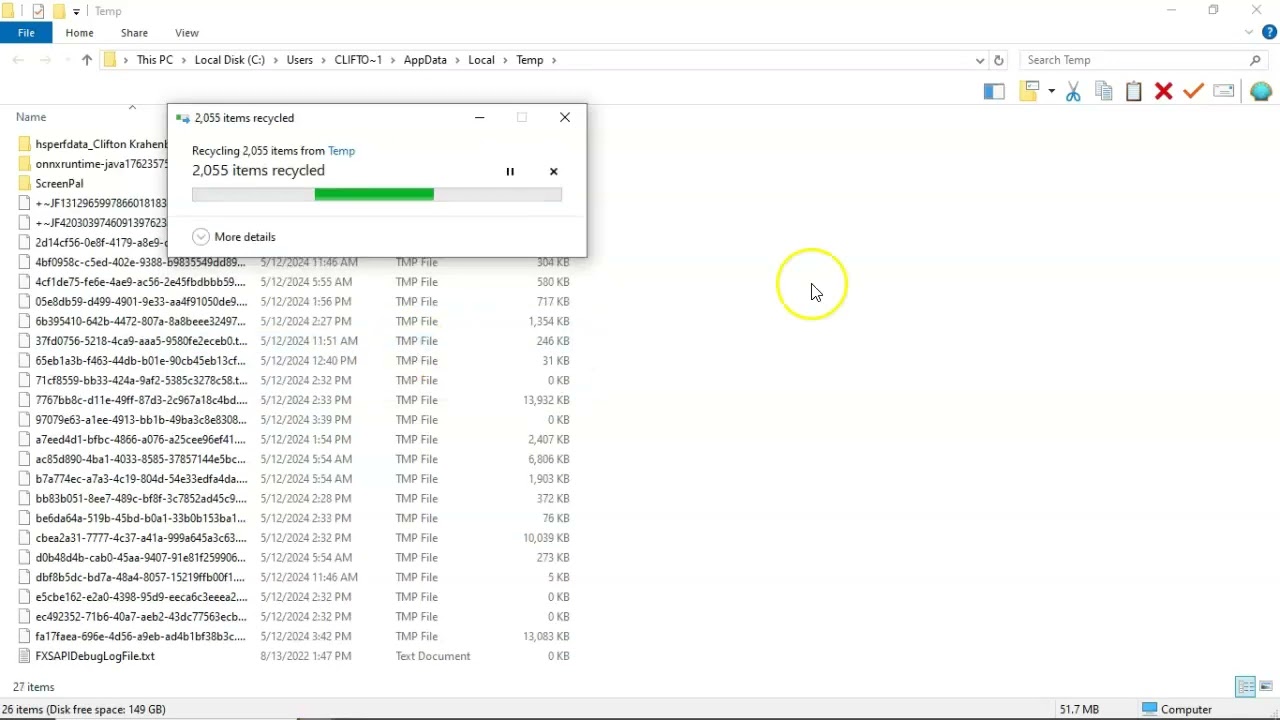Expand the chevron after CLIFTO~1 breadcrumb
Screen dimensions: 1280x720
click(392, 60)
